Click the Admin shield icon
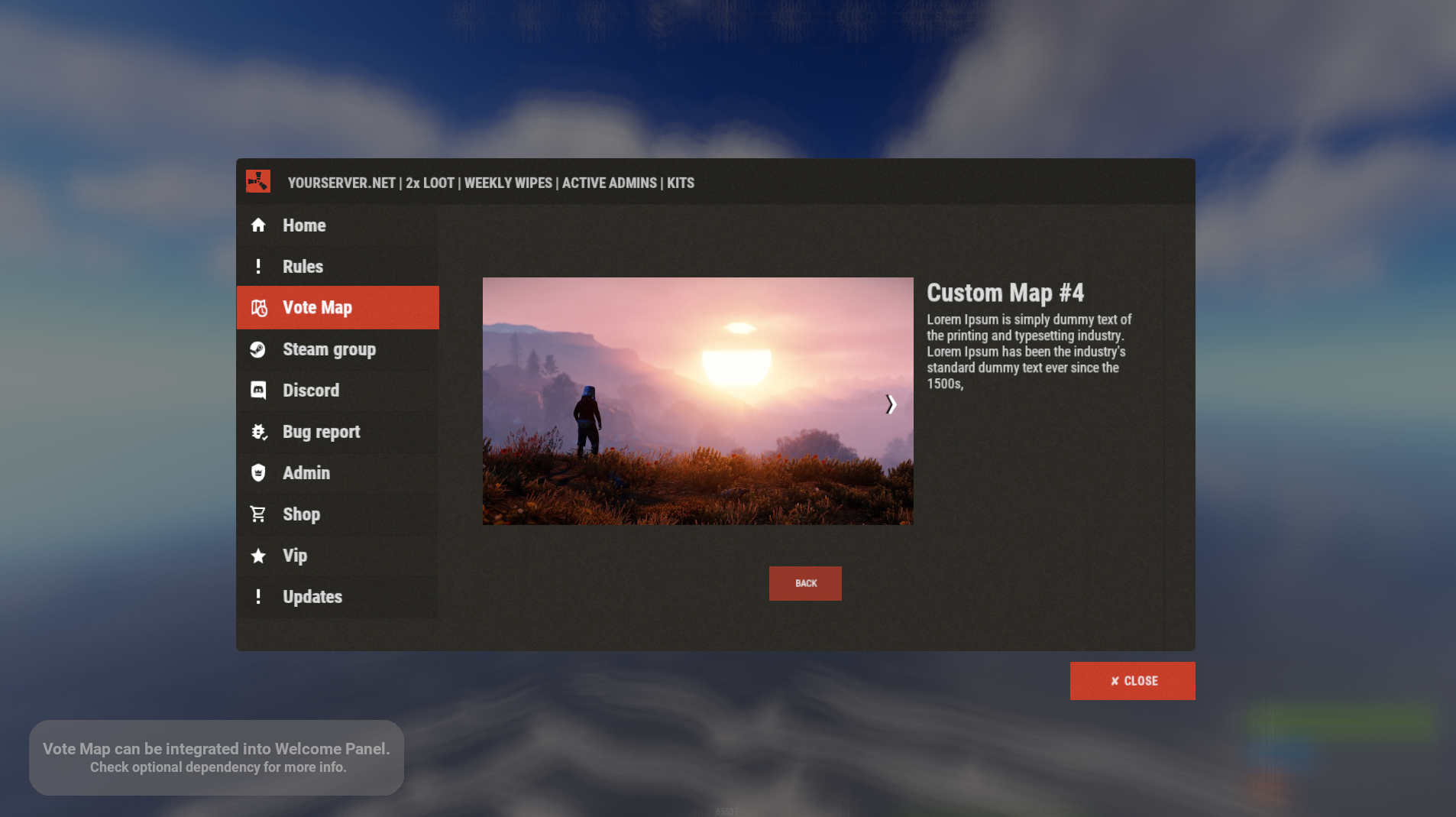 [258, 473]
